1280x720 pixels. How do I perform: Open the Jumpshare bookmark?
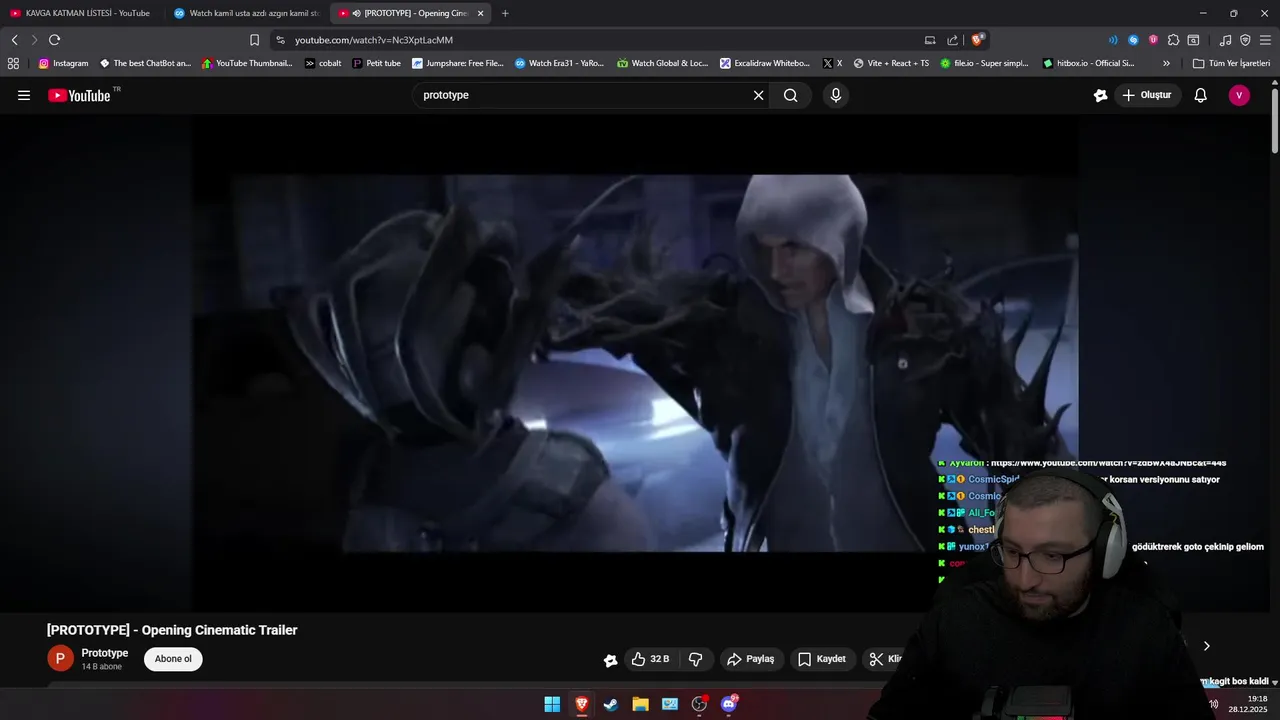(458, 63)
